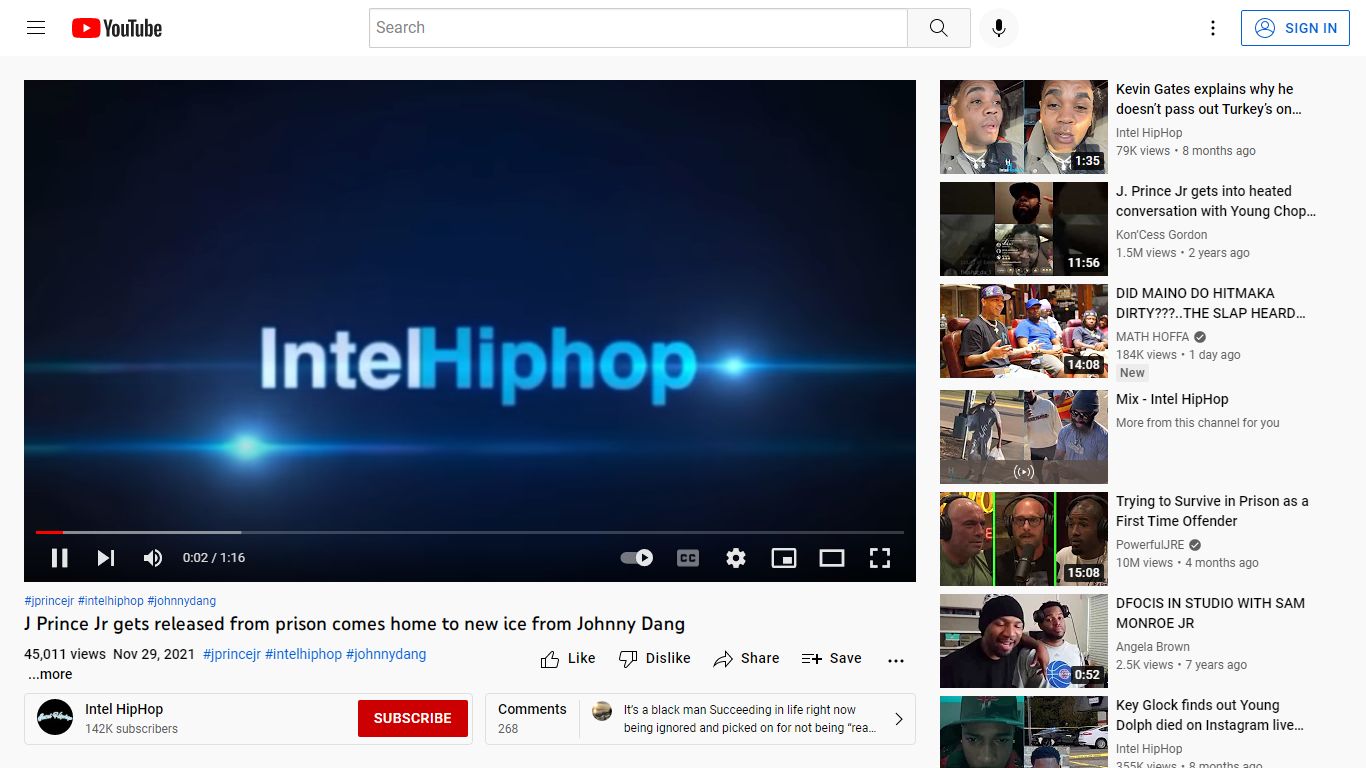Screen dimensions: 1366x768
Task: Open Key Glock finds out video title
Action: pos(1210,715)
